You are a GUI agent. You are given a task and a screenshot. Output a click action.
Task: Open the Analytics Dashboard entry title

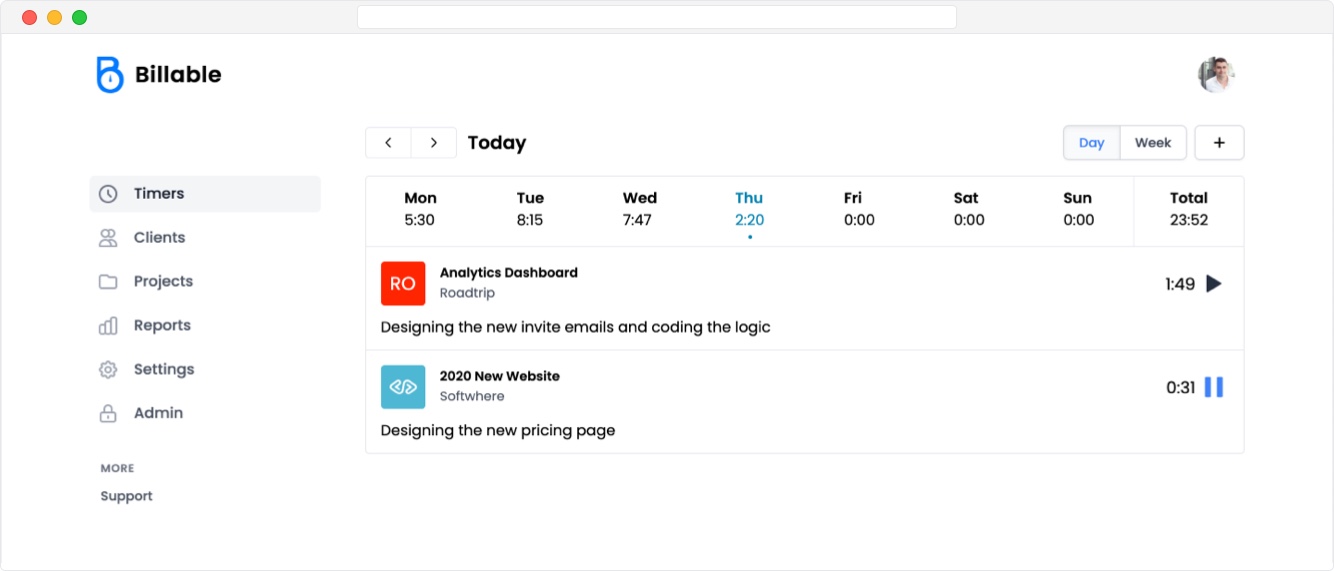pos(509,273)
